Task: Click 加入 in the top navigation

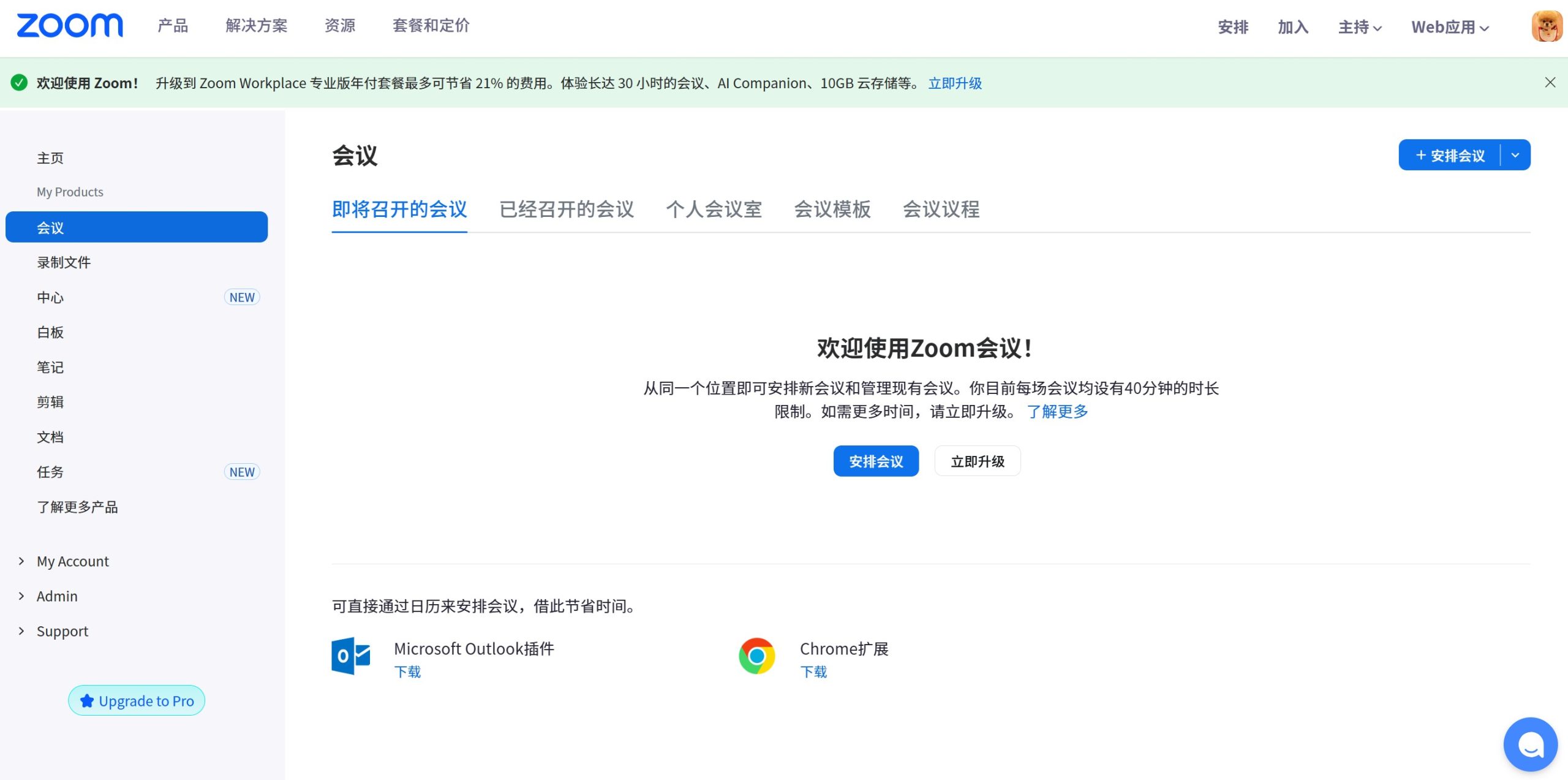Action: 1293,27
